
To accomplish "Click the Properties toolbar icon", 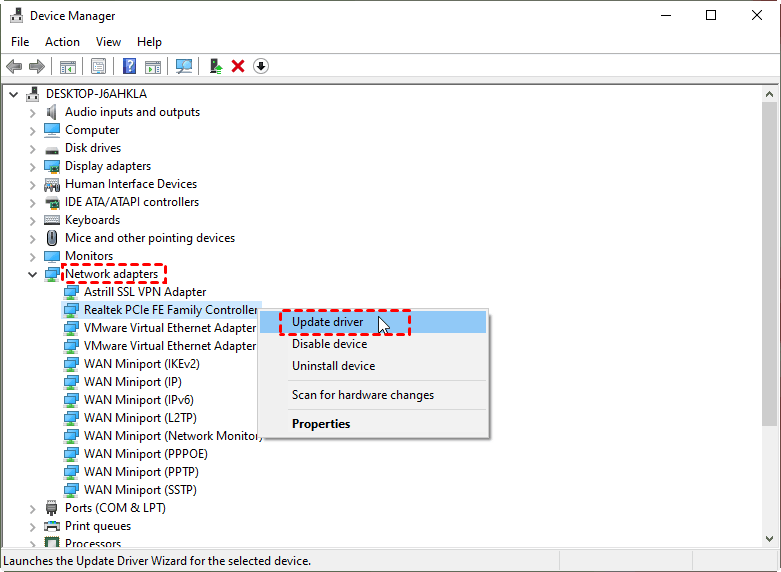I will (99, 66).
